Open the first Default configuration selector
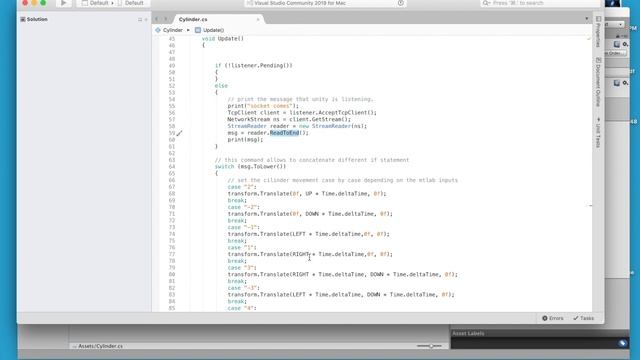 click(97, 3)
